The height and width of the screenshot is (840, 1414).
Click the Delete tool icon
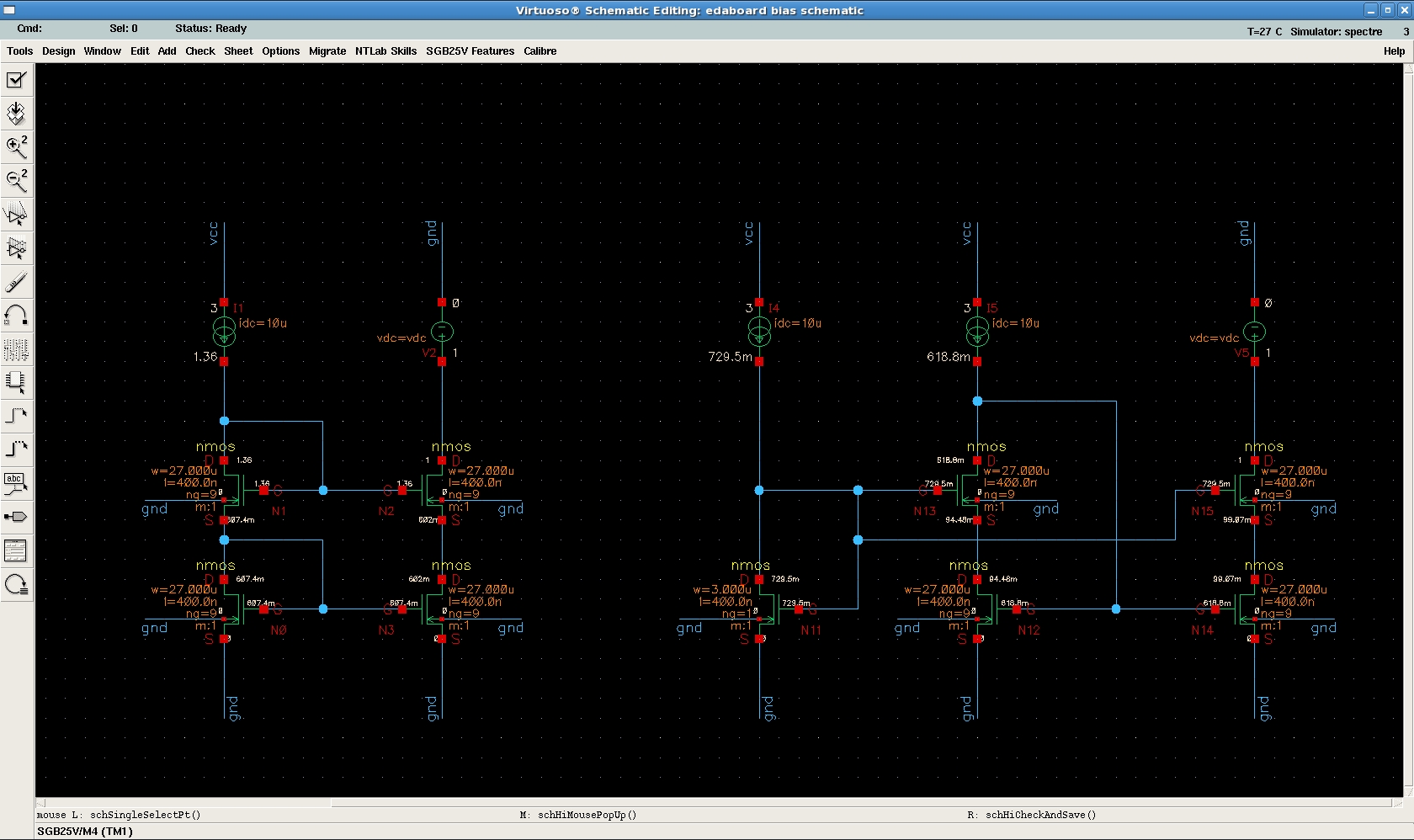16,282
